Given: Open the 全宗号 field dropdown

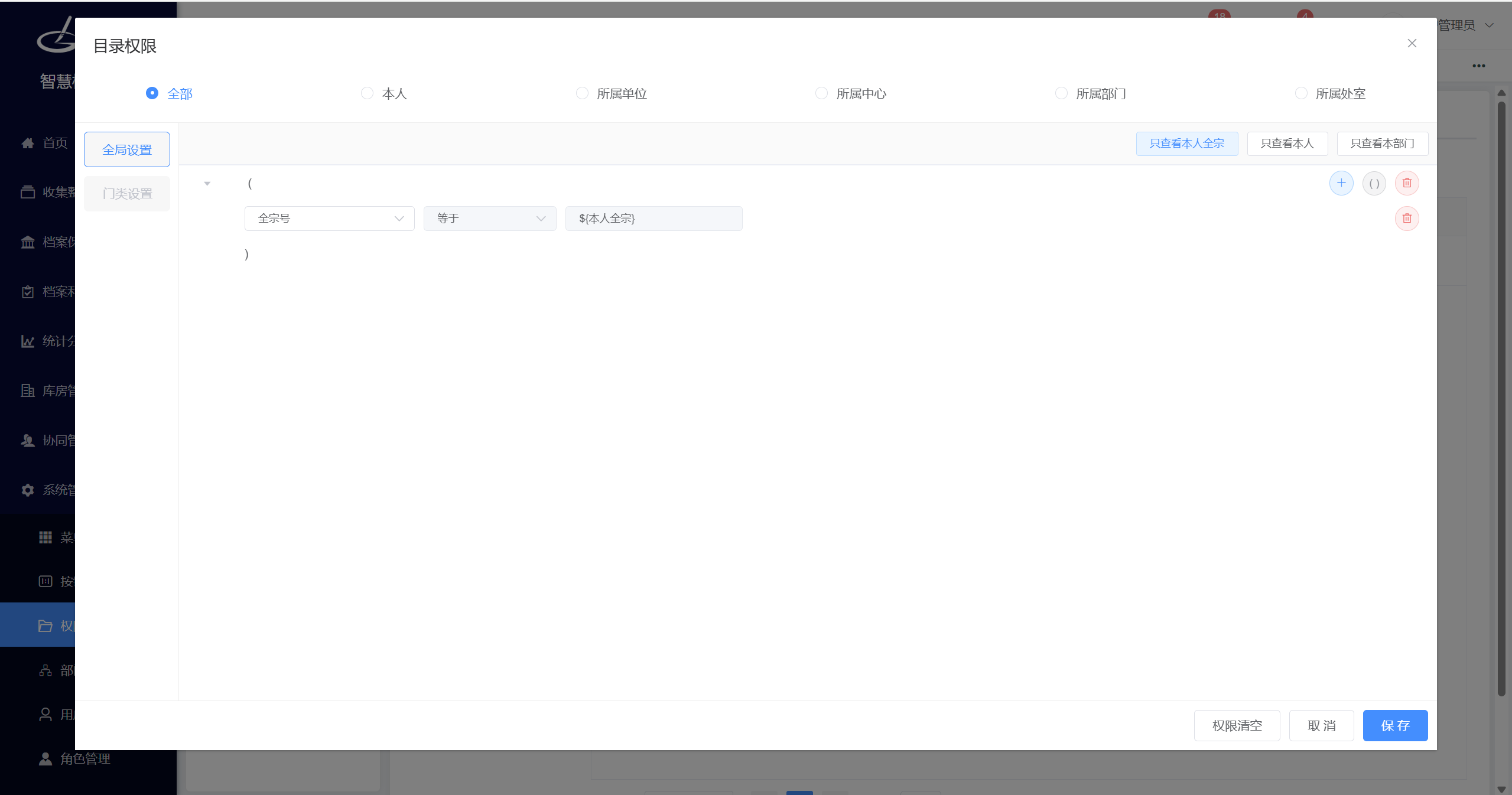Looking at the screenshot, I should pos(330,219).
